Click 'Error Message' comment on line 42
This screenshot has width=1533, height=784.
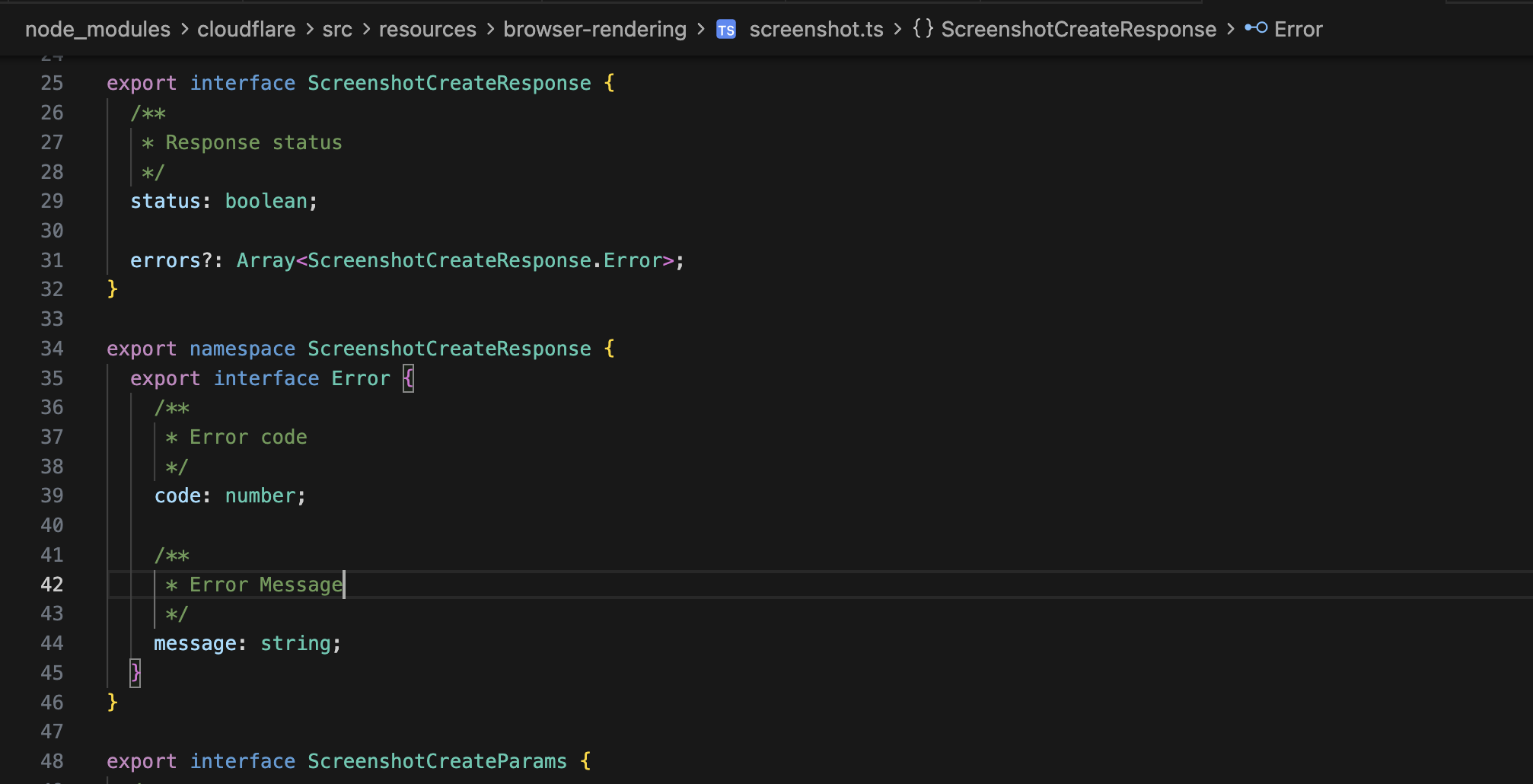[x=266, y=585]
